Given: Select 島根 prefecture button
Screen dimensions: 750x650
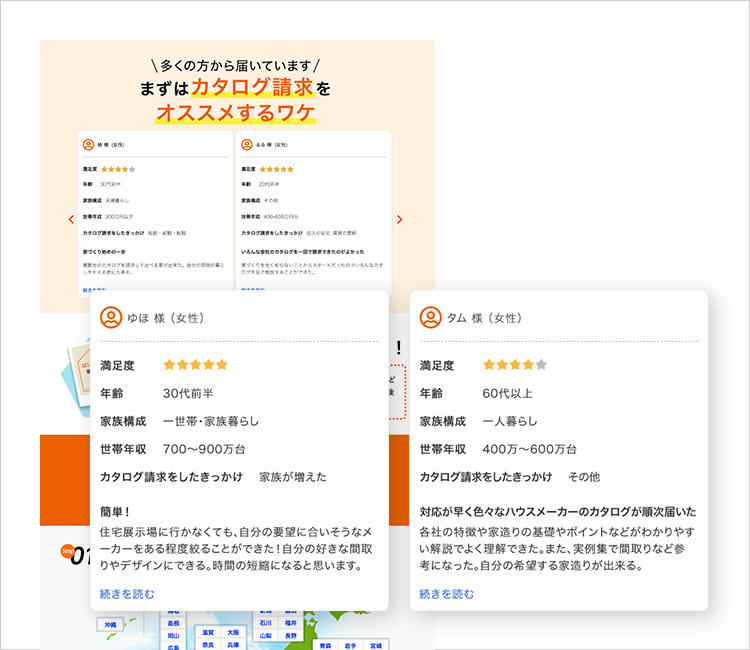Looking at the screenshot, I should (173, 624).
